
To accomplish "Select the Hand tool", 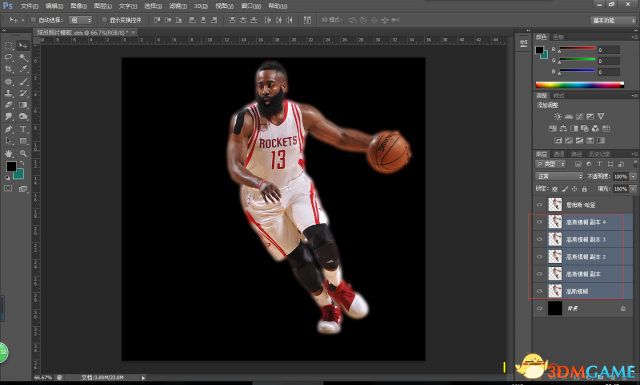I will (9, 154).
